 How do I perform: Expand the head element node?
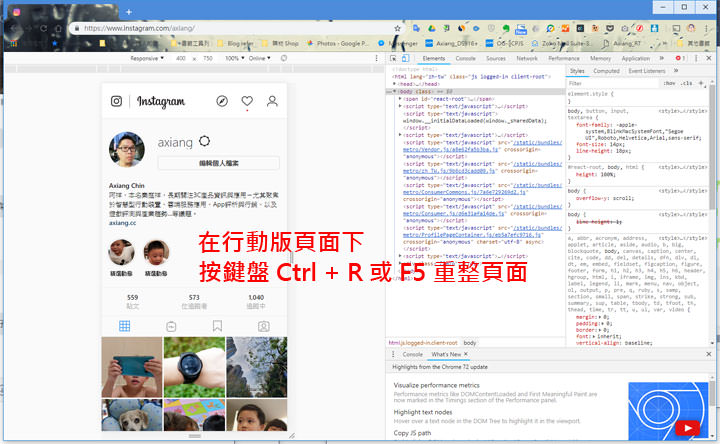point(394,84)
